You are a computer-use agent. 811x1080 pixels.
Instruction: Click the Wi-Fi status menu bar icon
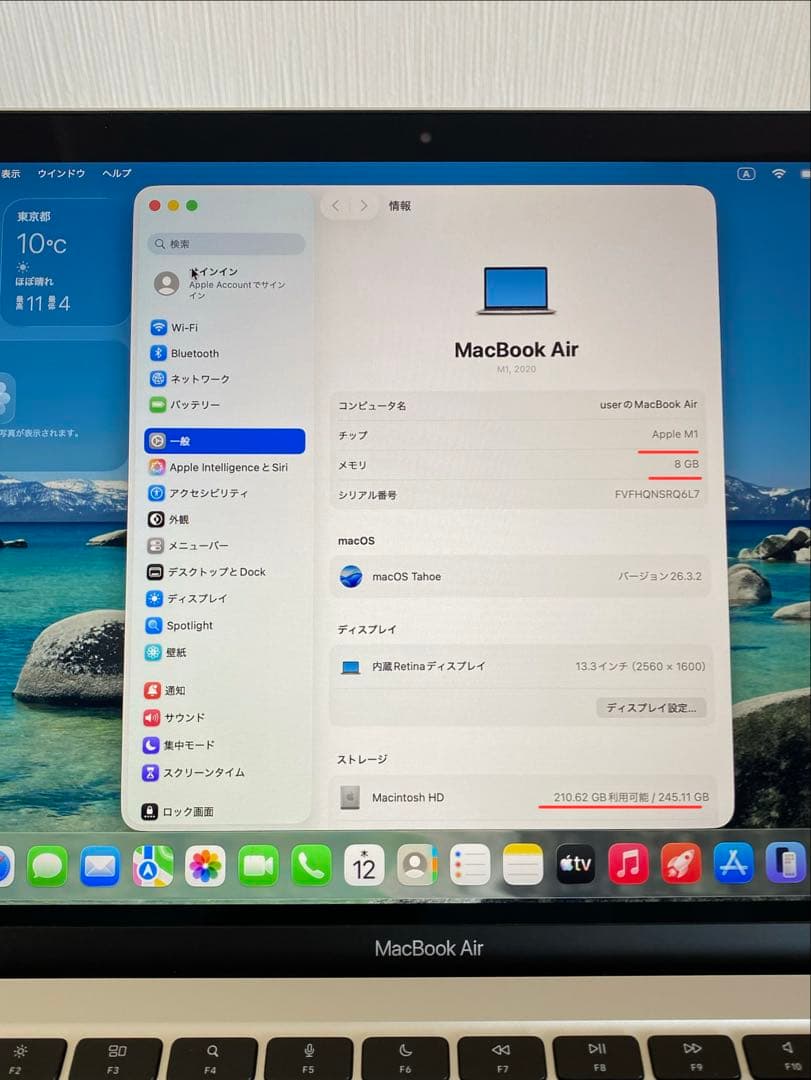coord(779,174)
